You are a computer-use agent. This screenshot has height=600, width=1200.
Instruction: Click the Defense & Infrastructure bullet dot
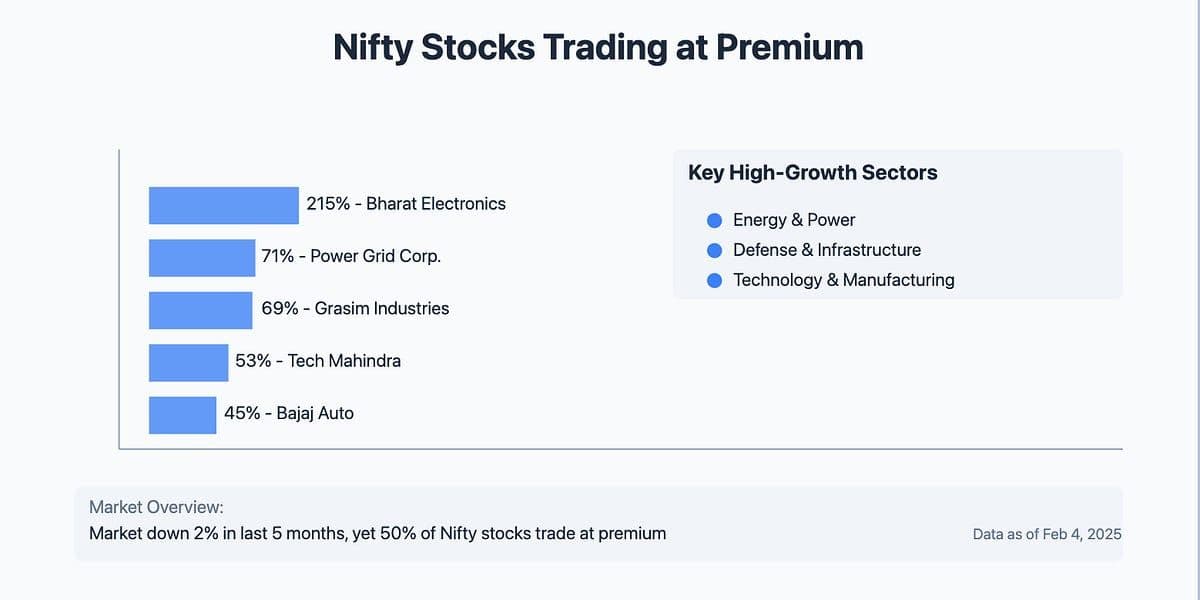[x=714, y=251]
